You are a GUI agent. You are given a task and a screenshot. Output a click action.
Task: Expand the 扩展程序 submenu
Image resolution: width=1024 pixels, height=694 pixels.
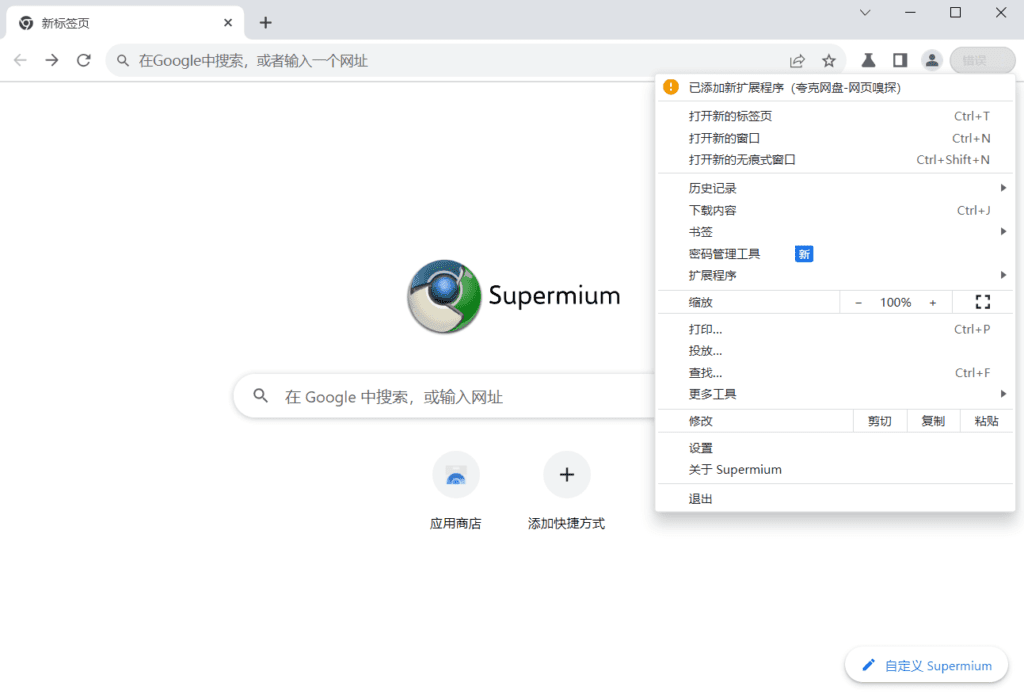tap(835, 276)
